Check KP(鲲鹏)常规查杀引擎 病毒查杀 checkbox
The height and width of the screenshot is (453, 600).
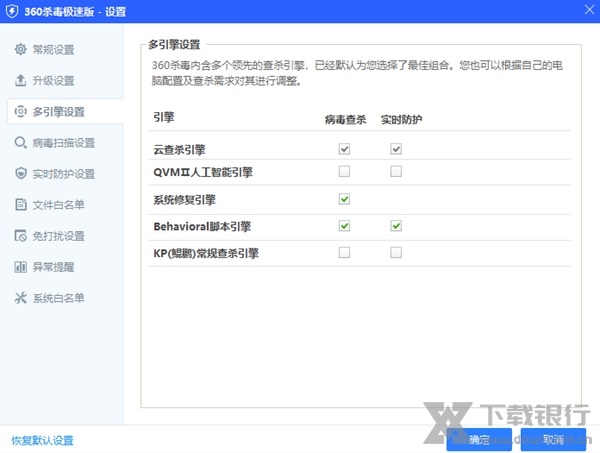(344, 253)
